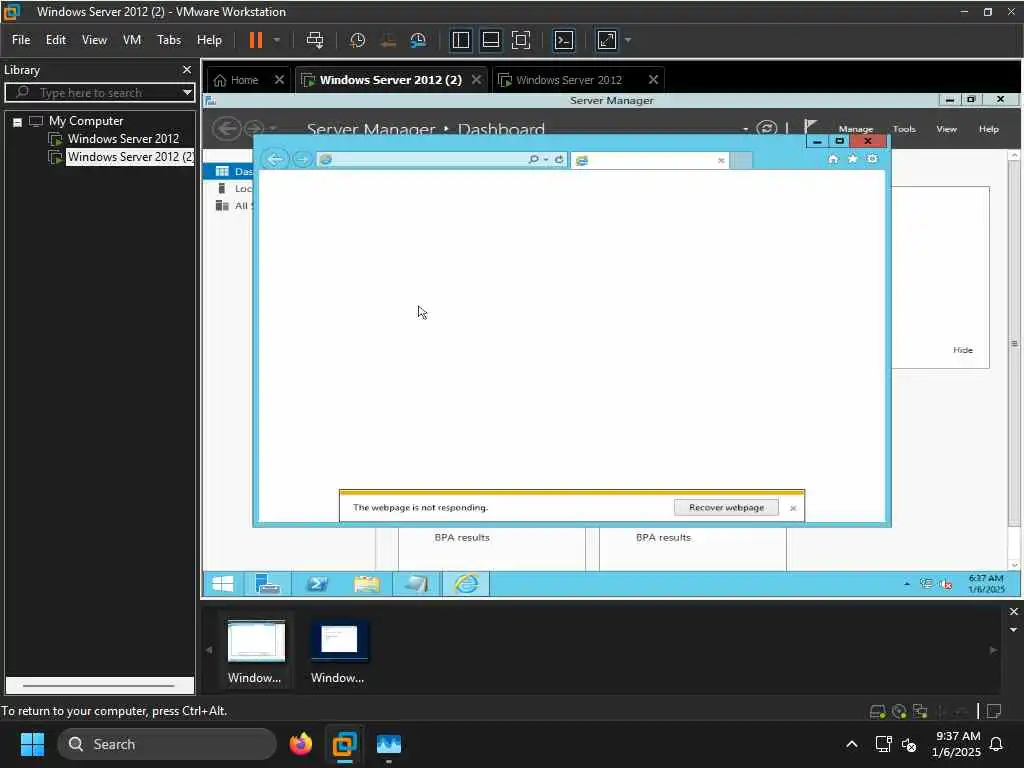
Task: Select Windows Server 2012 (2) in library tree
Action: [130, 157]
